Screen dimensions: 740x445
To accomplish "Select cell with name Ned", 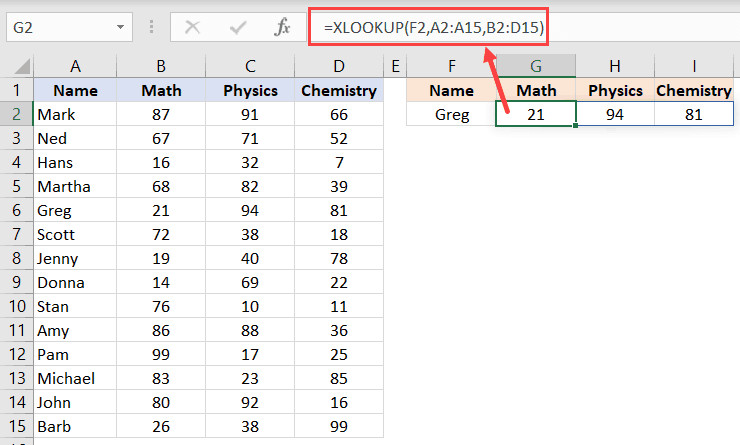I will click(75, 138).
